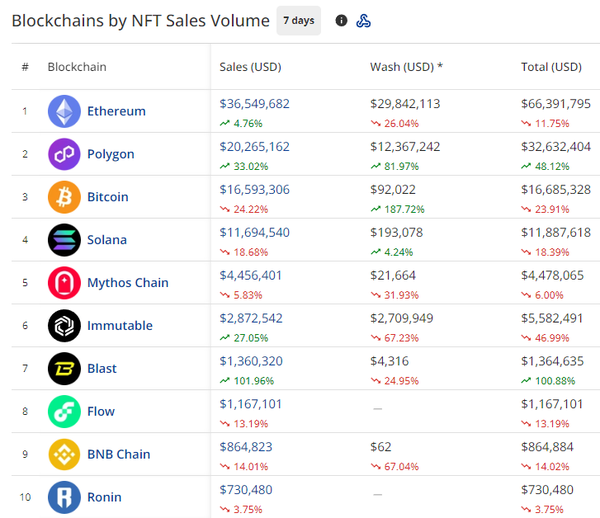Click the Blast logo icon
Image resolution: width=600 pixels, height=518 pixels.
coord(64,369)
